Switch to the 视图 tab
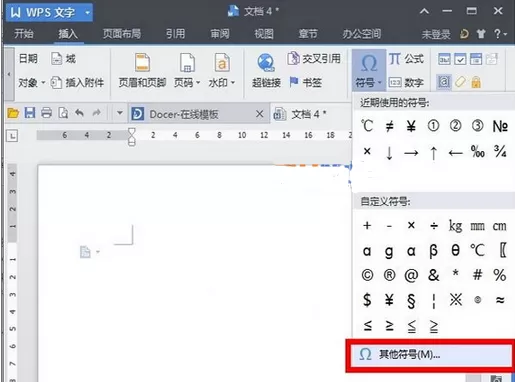Image resolution: width=515 pixels, height=382 pixels. 264,34
